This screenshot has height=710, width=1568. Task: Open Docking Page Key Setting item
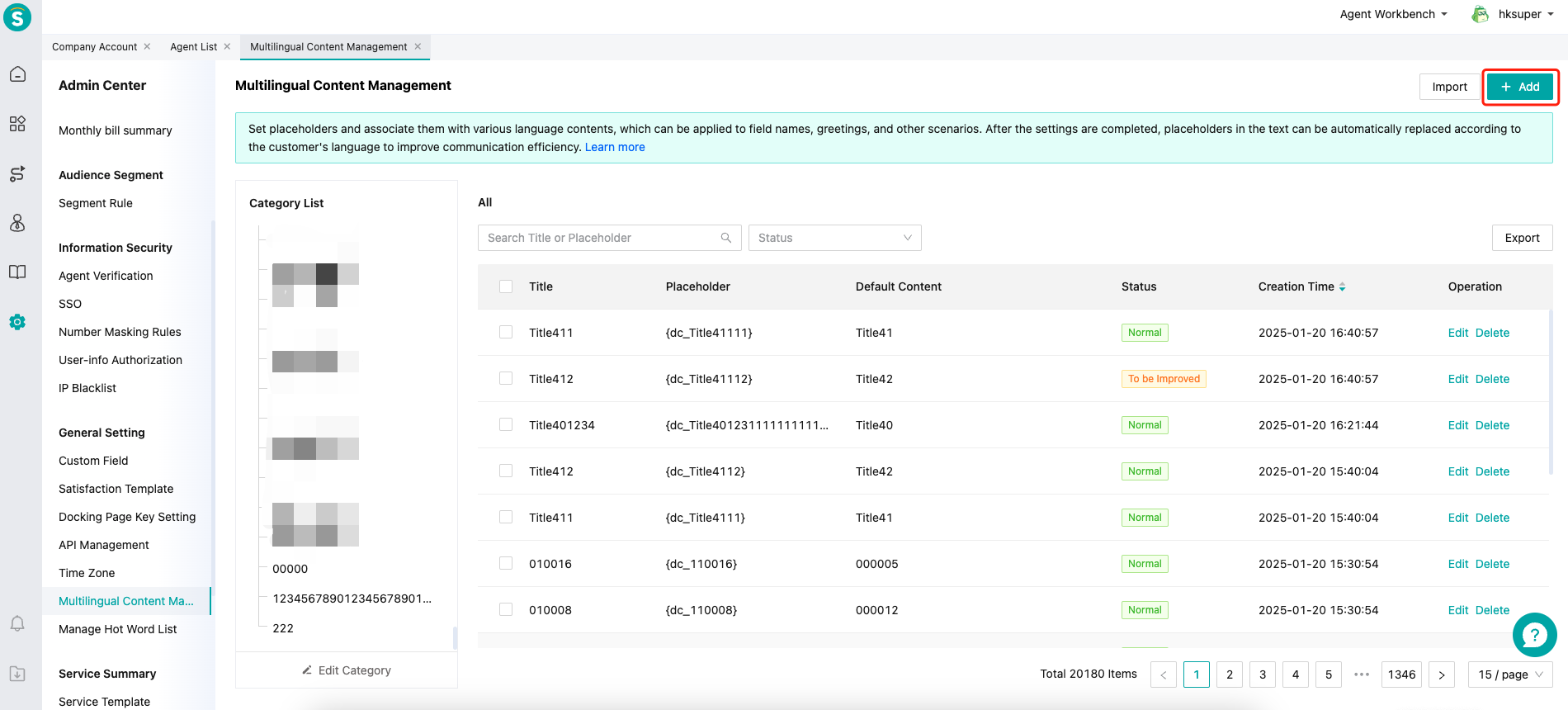(127, 517)
